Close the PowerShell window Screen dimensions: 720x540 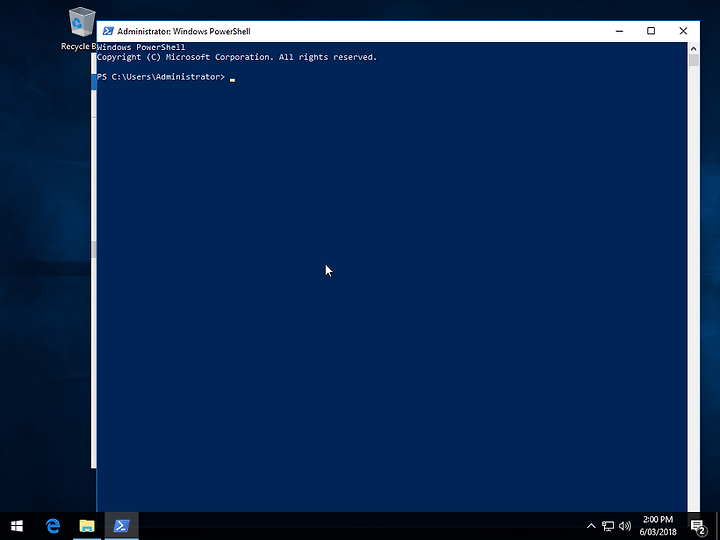(x=683, y=31)
